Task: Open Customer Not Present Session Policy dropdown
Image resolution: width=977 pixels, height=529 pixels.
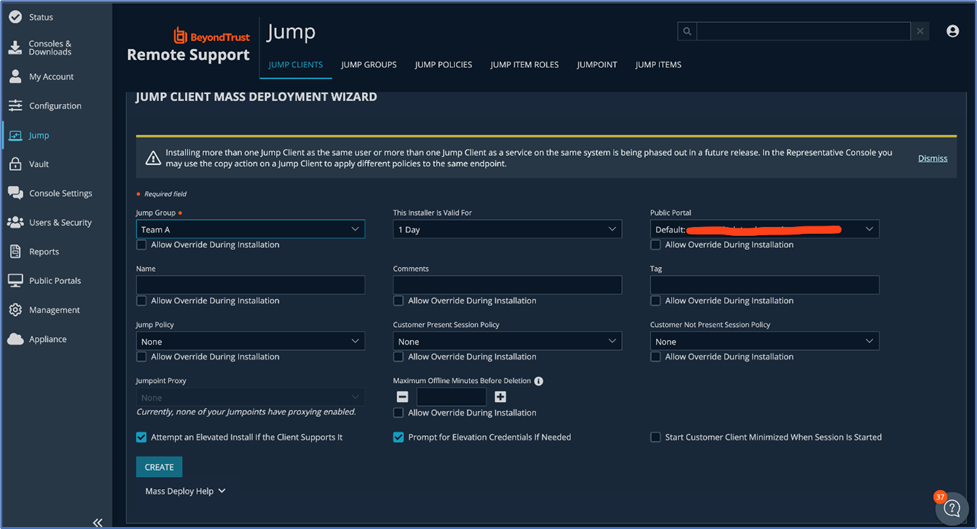Action: pyautogui.click(x=765, y=341)
